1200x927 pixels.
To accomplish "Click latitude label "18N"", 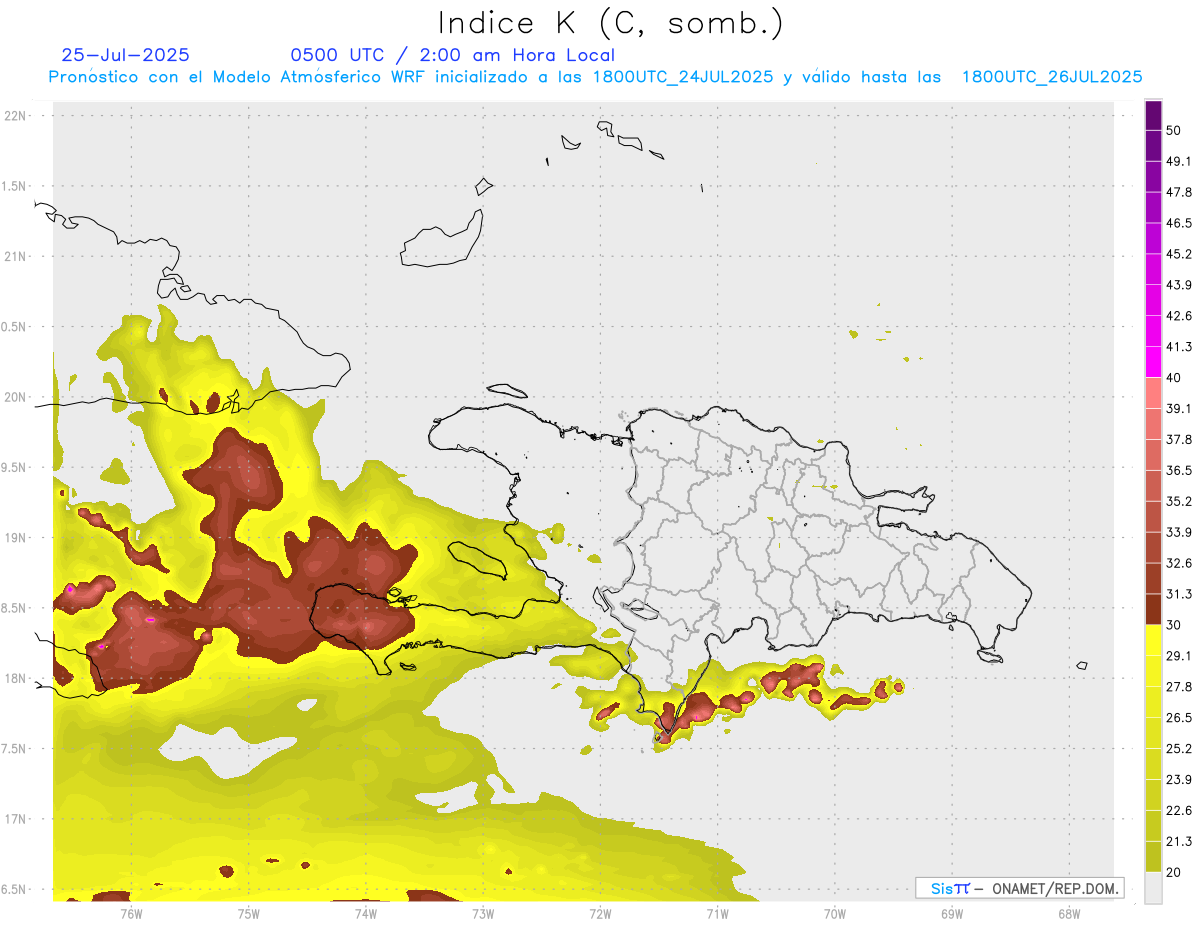I will (x=15, y=679).
